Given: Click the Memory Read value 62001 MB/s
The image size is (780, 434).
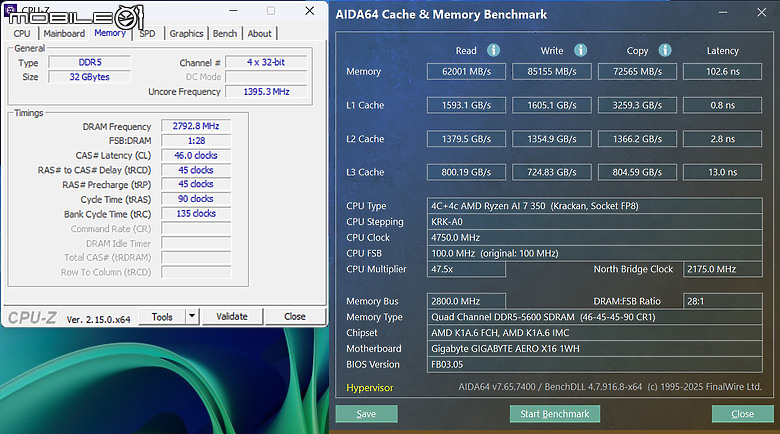Looking at the screenshot, I should [x=466, y=71].
